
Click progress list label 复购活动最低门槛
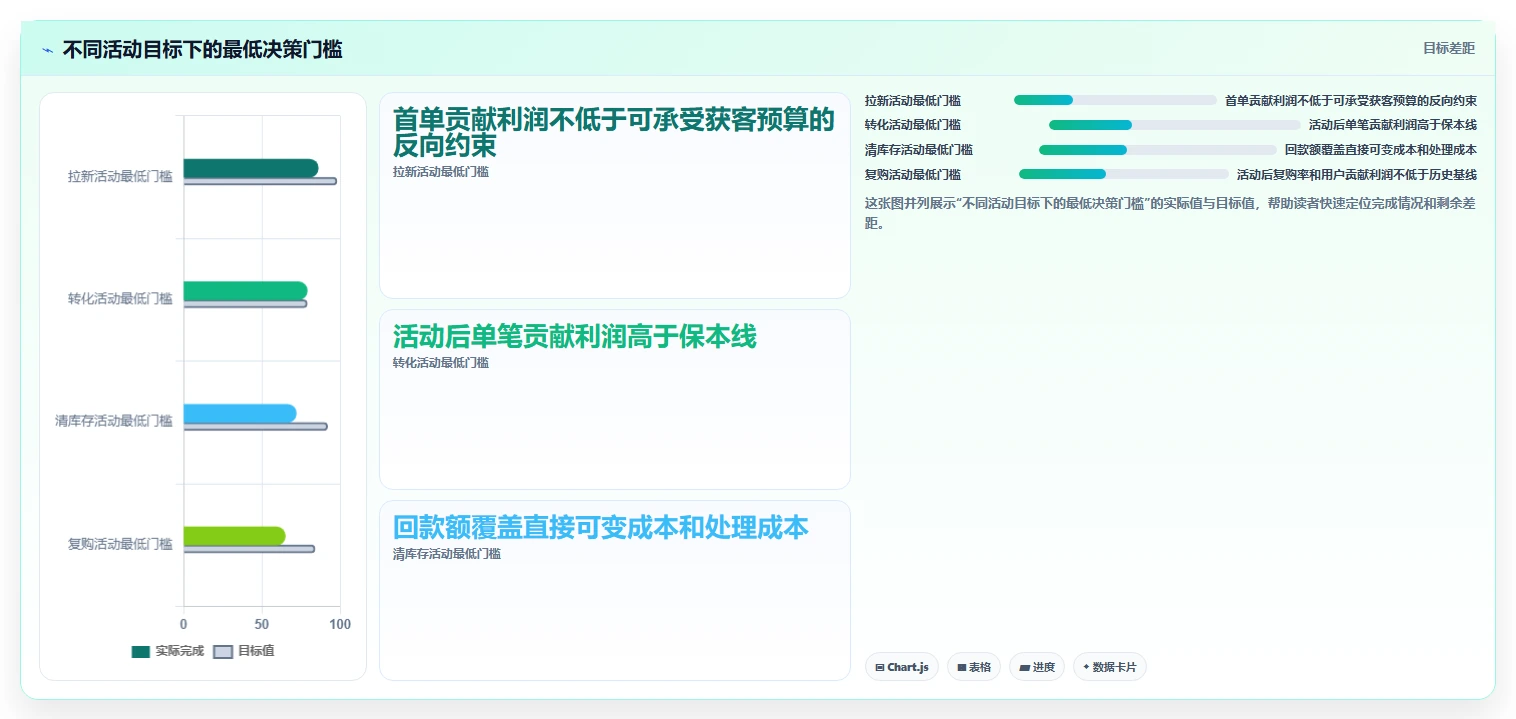(x=913, y=174)
